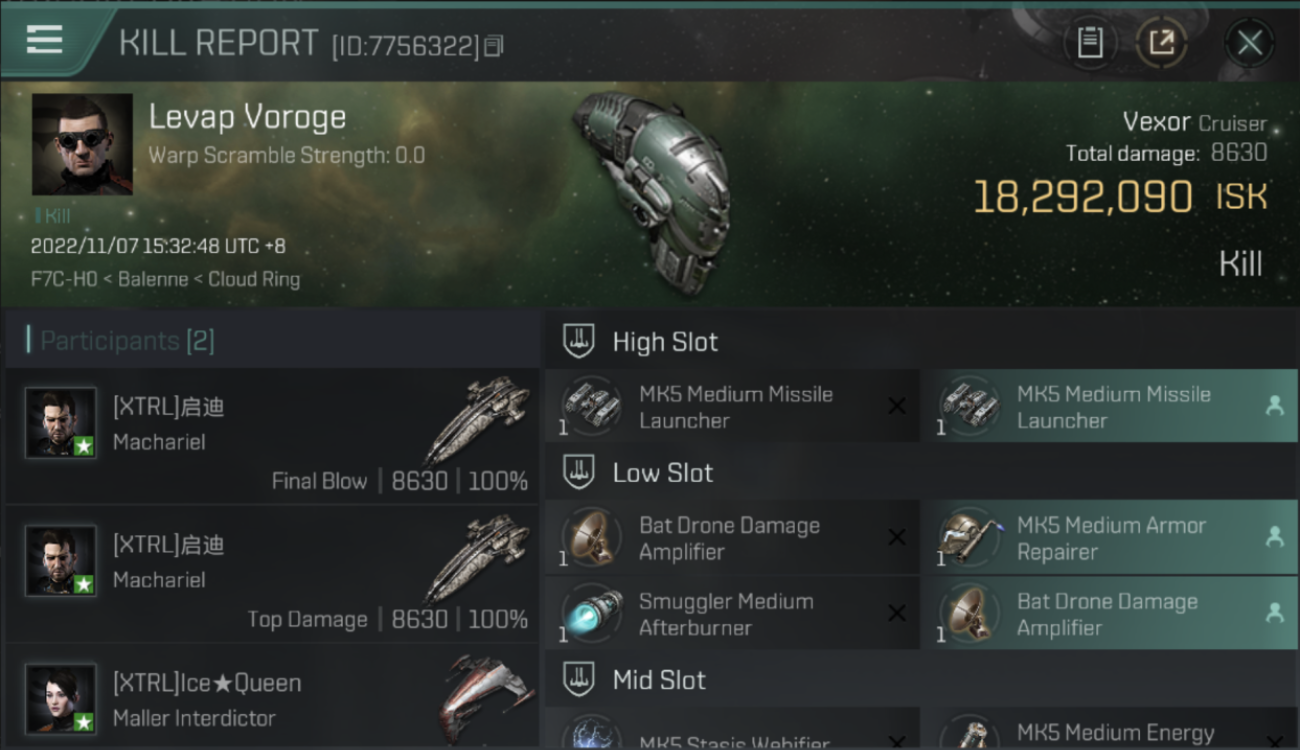Screen dimensions: 1300x750
Task: Inspect the Vexor ship model image
Action: click(650, 190)
